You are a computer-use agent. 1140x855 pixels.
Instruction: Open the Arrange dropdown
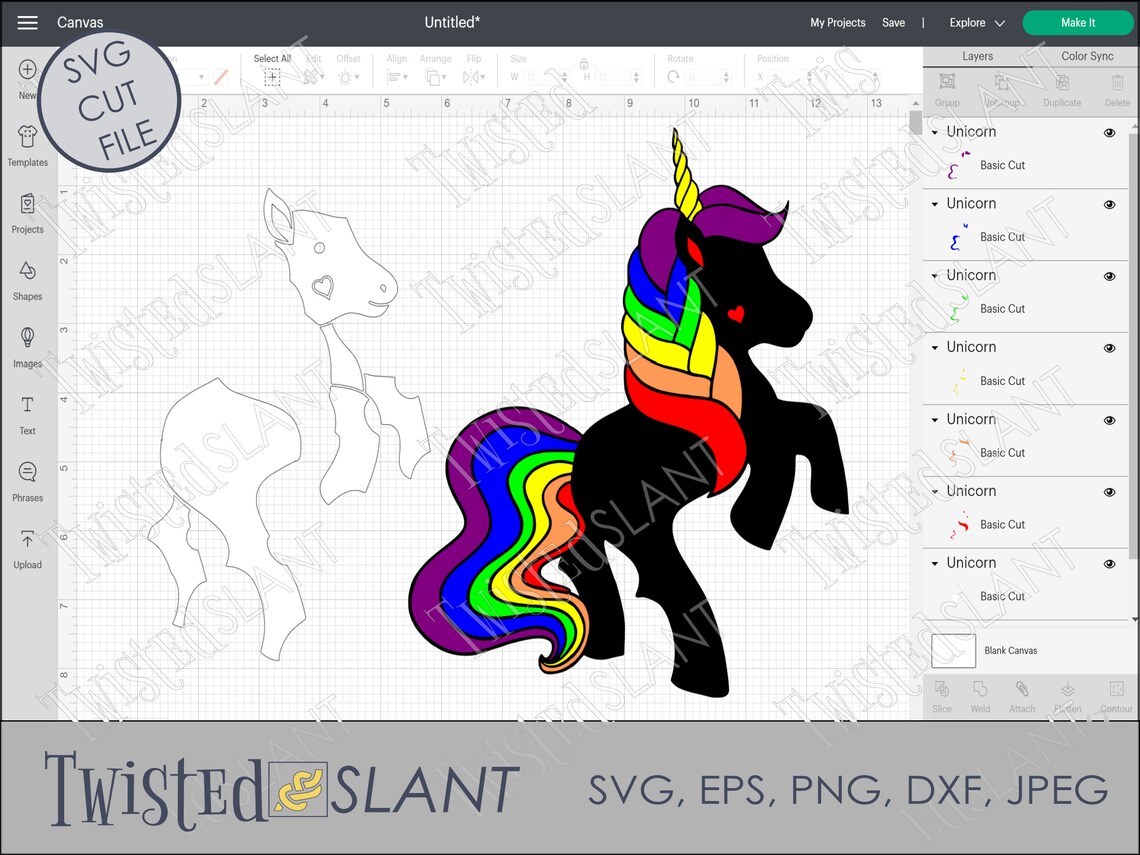pyautogui.click(x=435, y=76)
